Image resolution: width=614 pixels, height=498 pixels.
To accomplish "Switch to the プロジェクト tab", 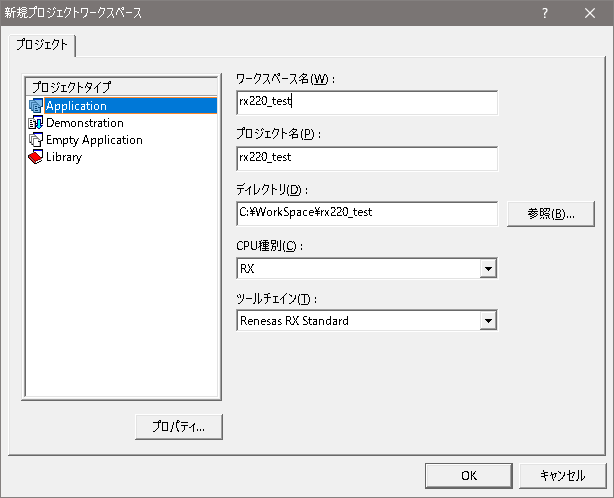I will pos(42,45).
